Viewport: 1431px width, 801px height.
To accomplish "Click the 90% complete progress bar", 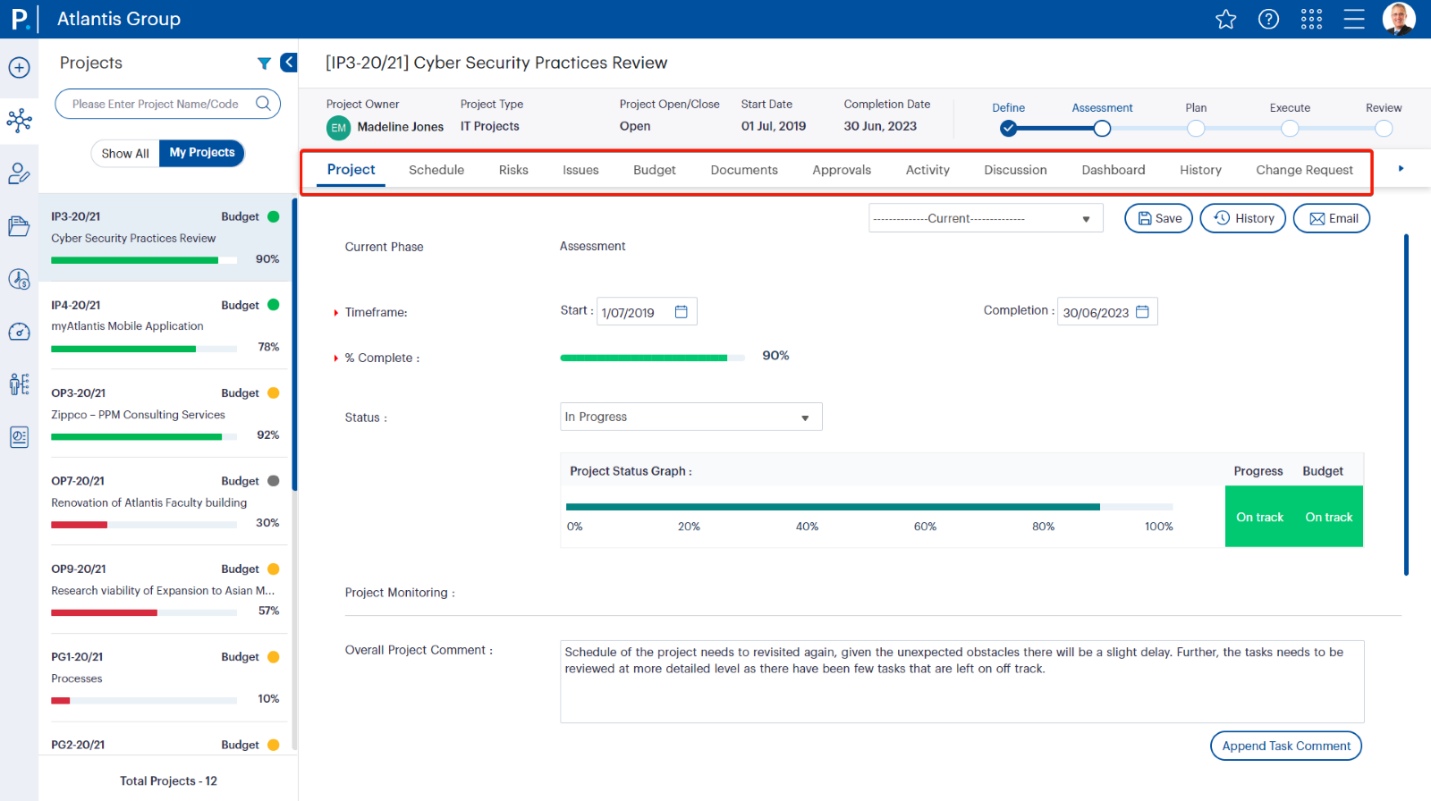I will tap(652, 357).
